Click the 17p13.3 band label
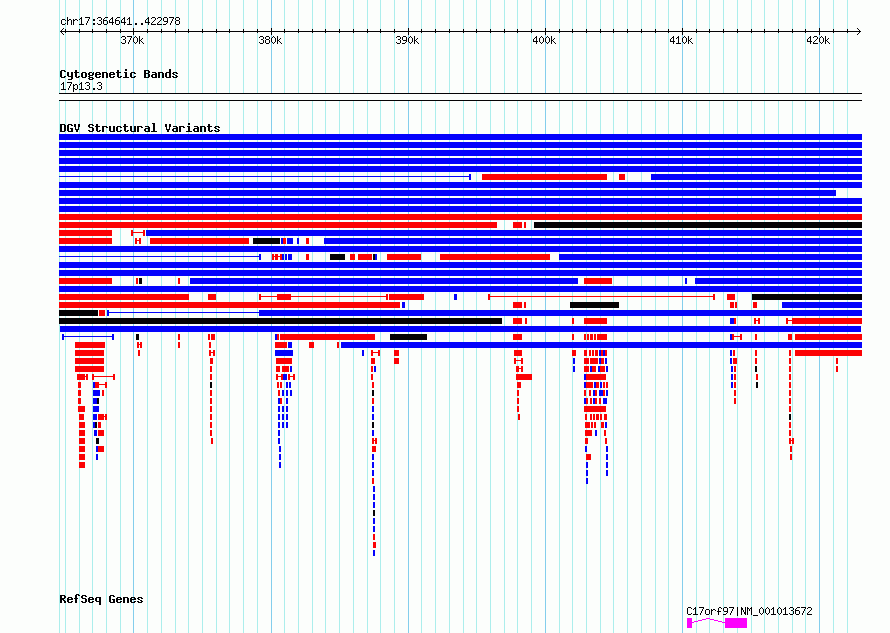 pos(81,86)
